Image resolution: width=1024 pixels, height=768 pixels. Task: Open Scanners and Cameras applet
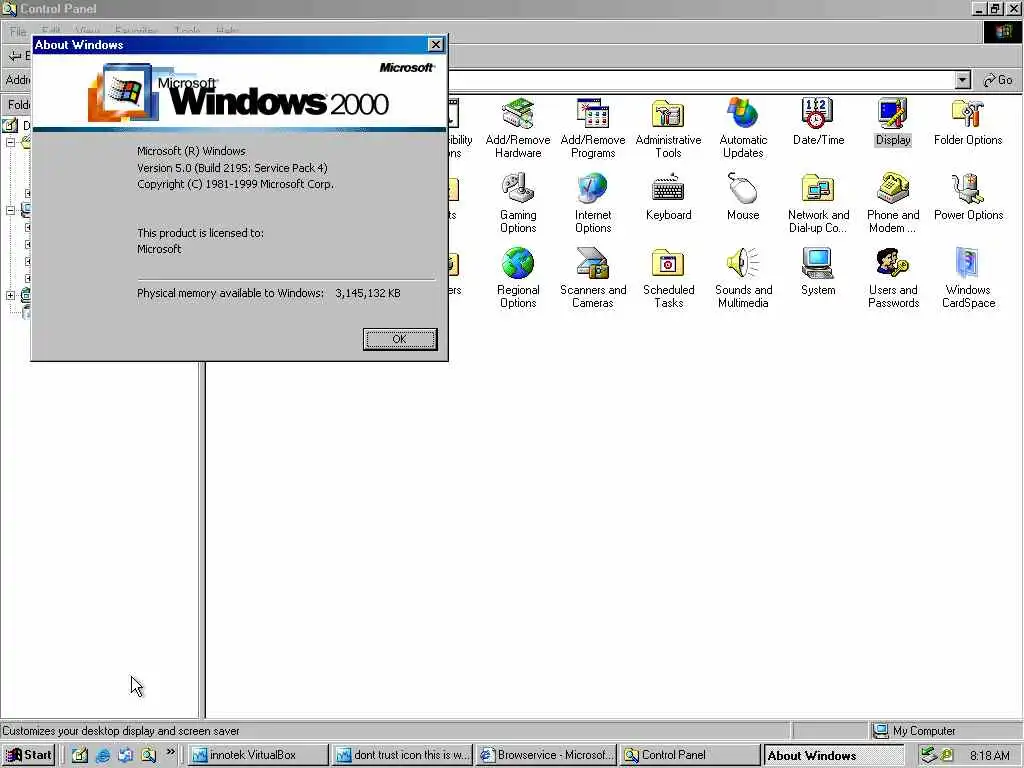point(593,278)
